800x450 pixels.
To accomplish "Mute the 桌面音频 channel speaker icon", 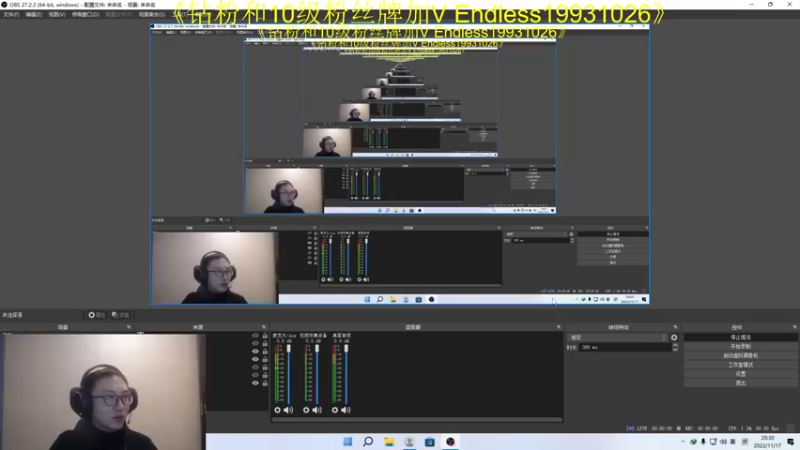I will point(346,410).
